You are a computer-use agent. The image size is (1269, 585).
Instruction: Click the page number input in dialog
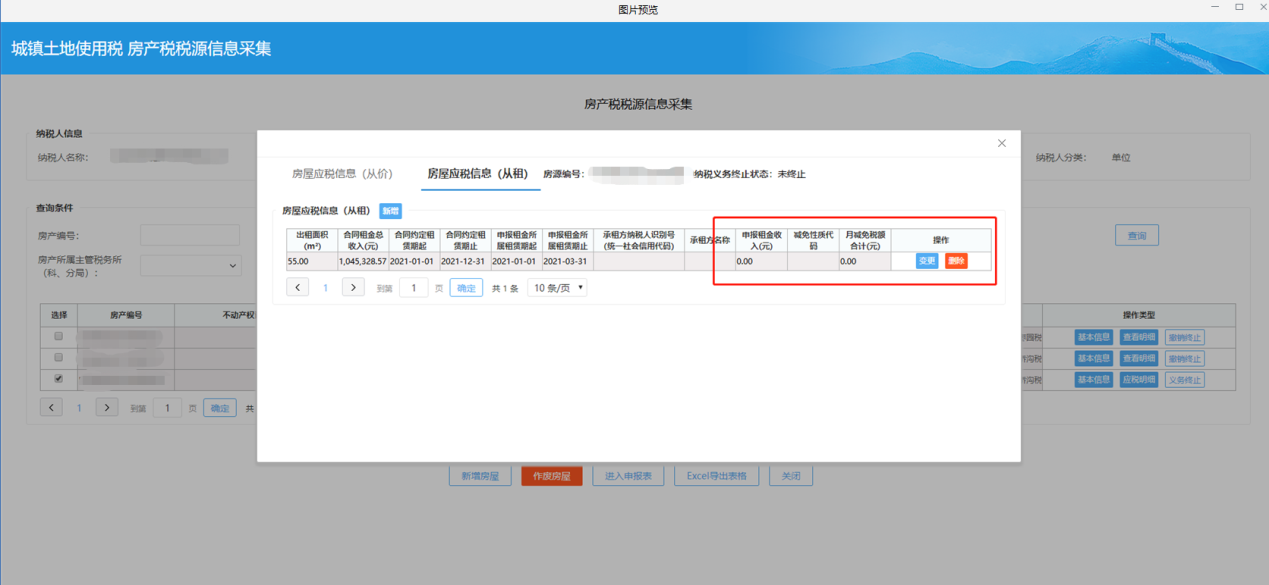pos(413,287)
